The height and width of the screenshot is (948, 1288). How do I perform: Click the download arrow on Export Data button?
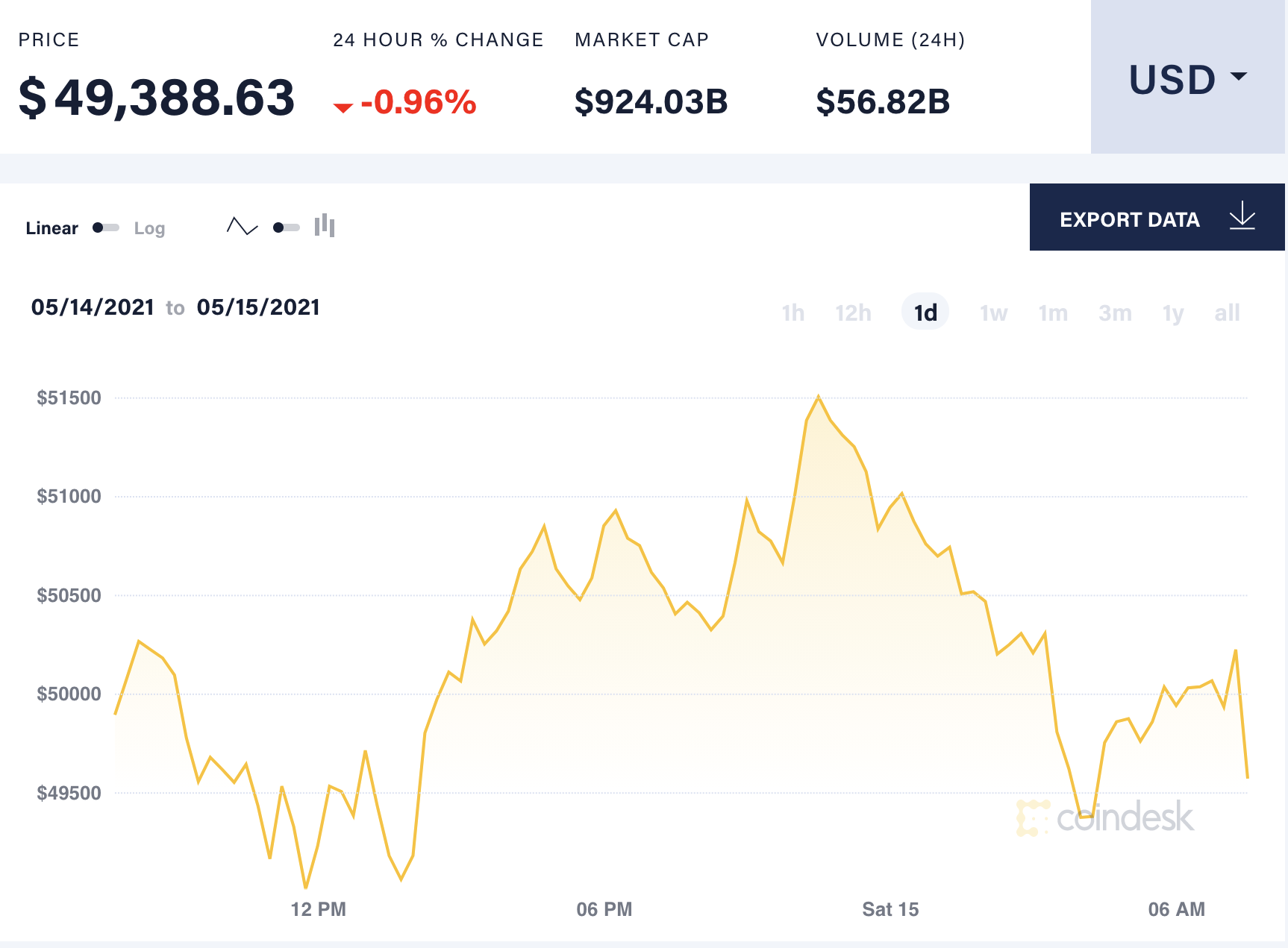pyautogui.click(x=1242, y=218)
